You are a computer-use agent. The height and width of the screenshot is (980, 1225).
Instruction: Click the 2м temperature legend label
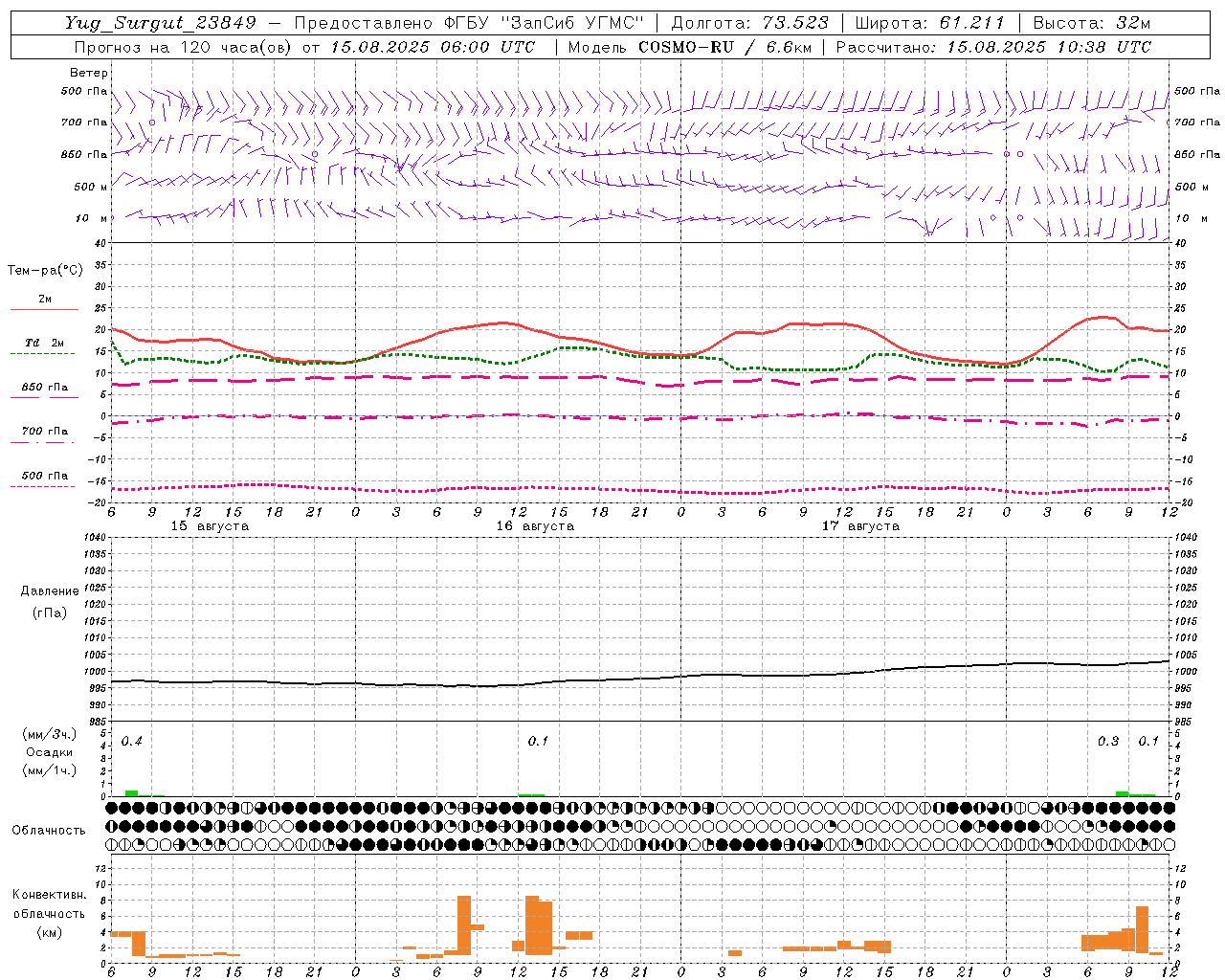coord(45,300)
